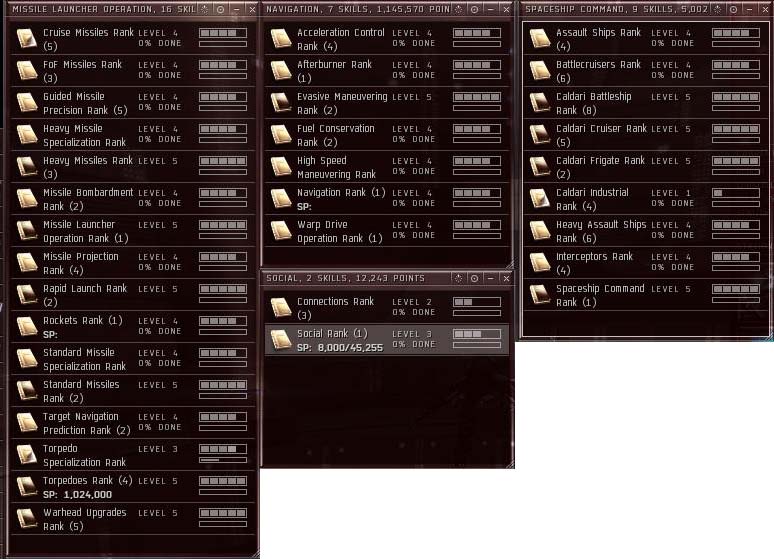This screenshot has width=774, height=559.
Task: Pin the Missile Launcher Operation window
Action: (221, 9)
